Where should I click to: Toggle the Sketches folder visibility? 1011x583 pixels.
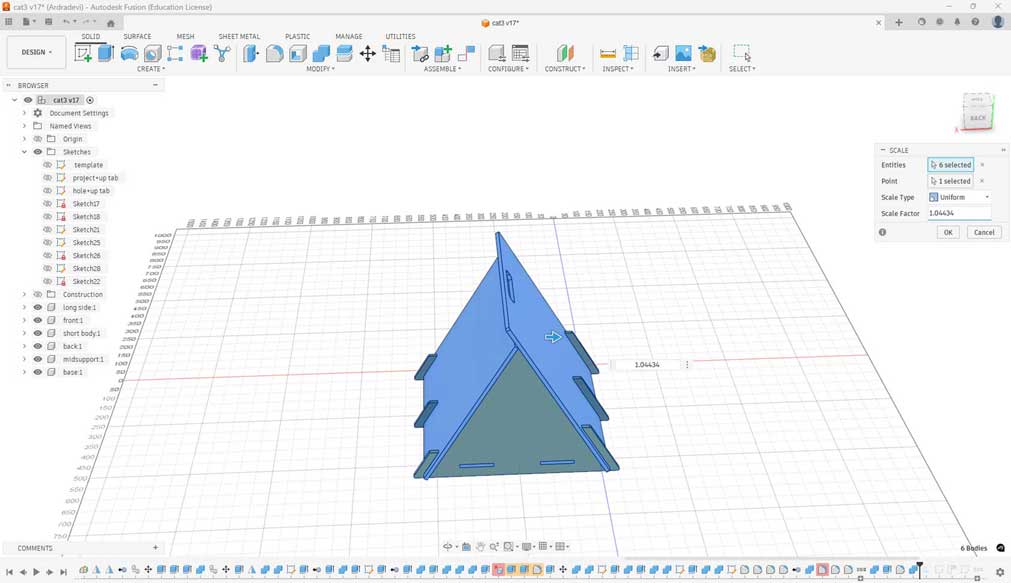(x=37, y=152)
